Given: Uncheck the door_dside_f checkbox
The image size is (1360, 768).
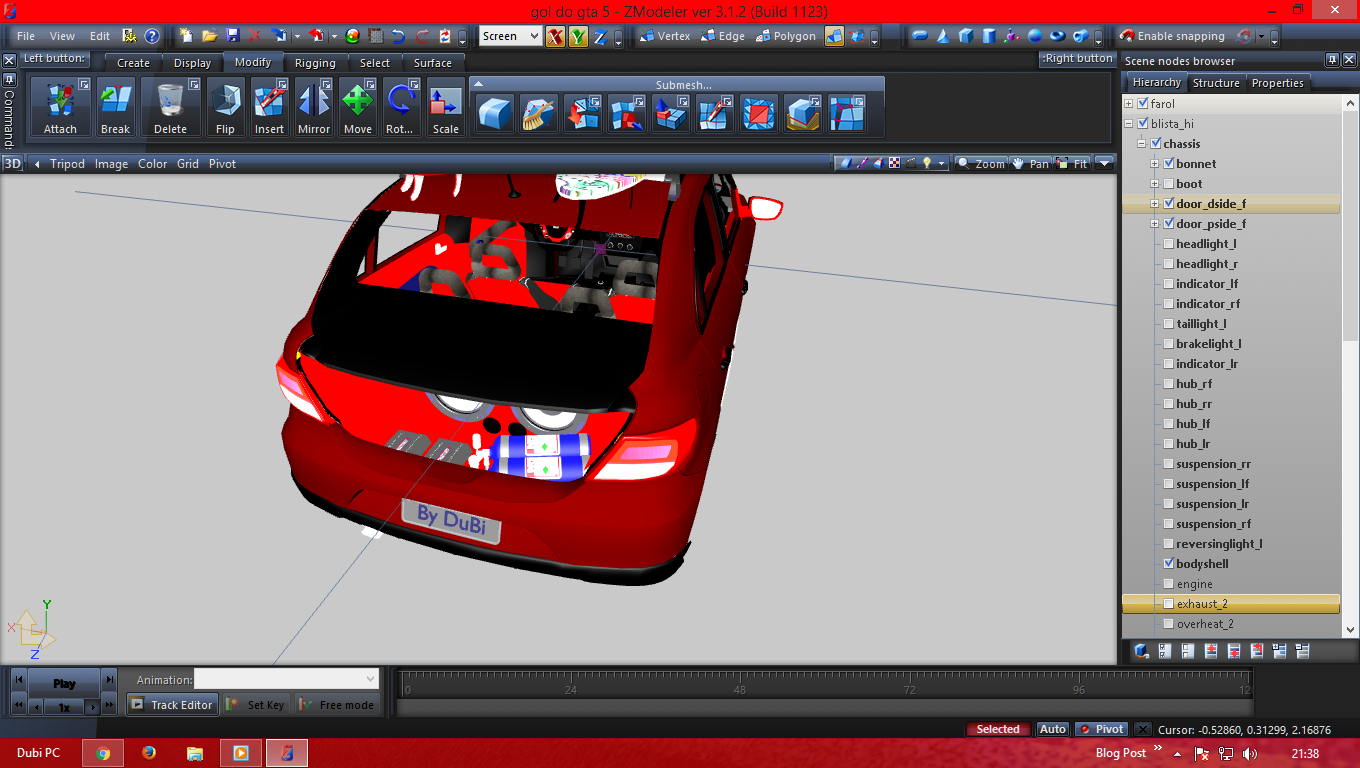Looking at the screenshot, I should [1168, 203].
